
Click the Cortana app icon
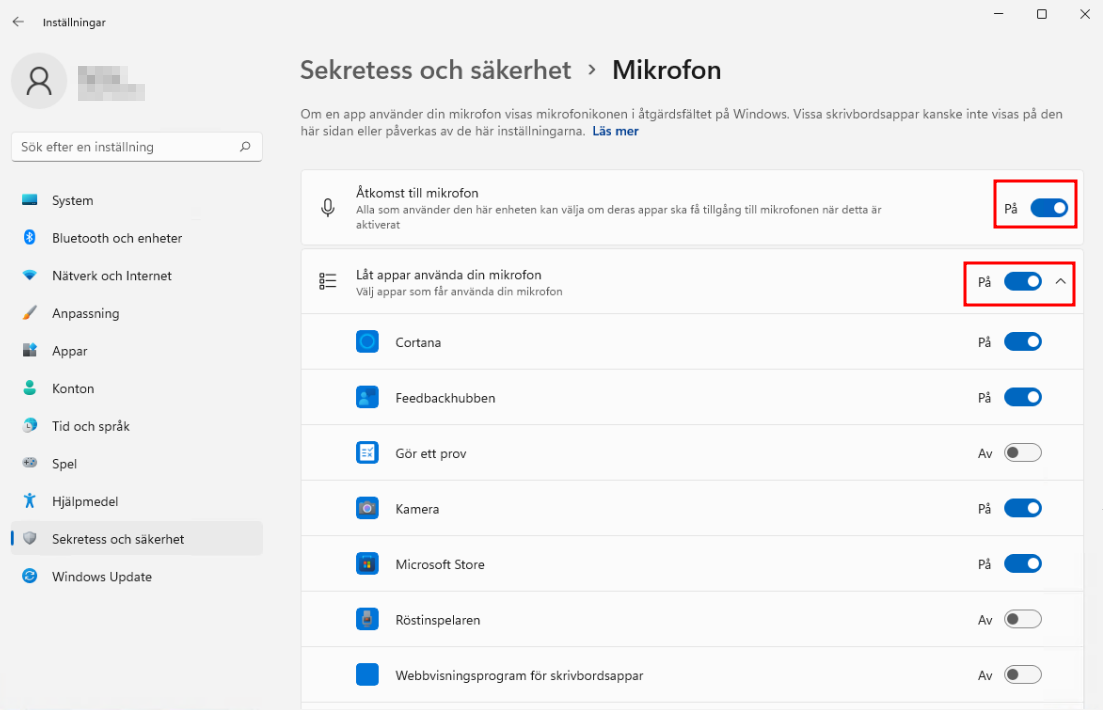tap(367, 342)
